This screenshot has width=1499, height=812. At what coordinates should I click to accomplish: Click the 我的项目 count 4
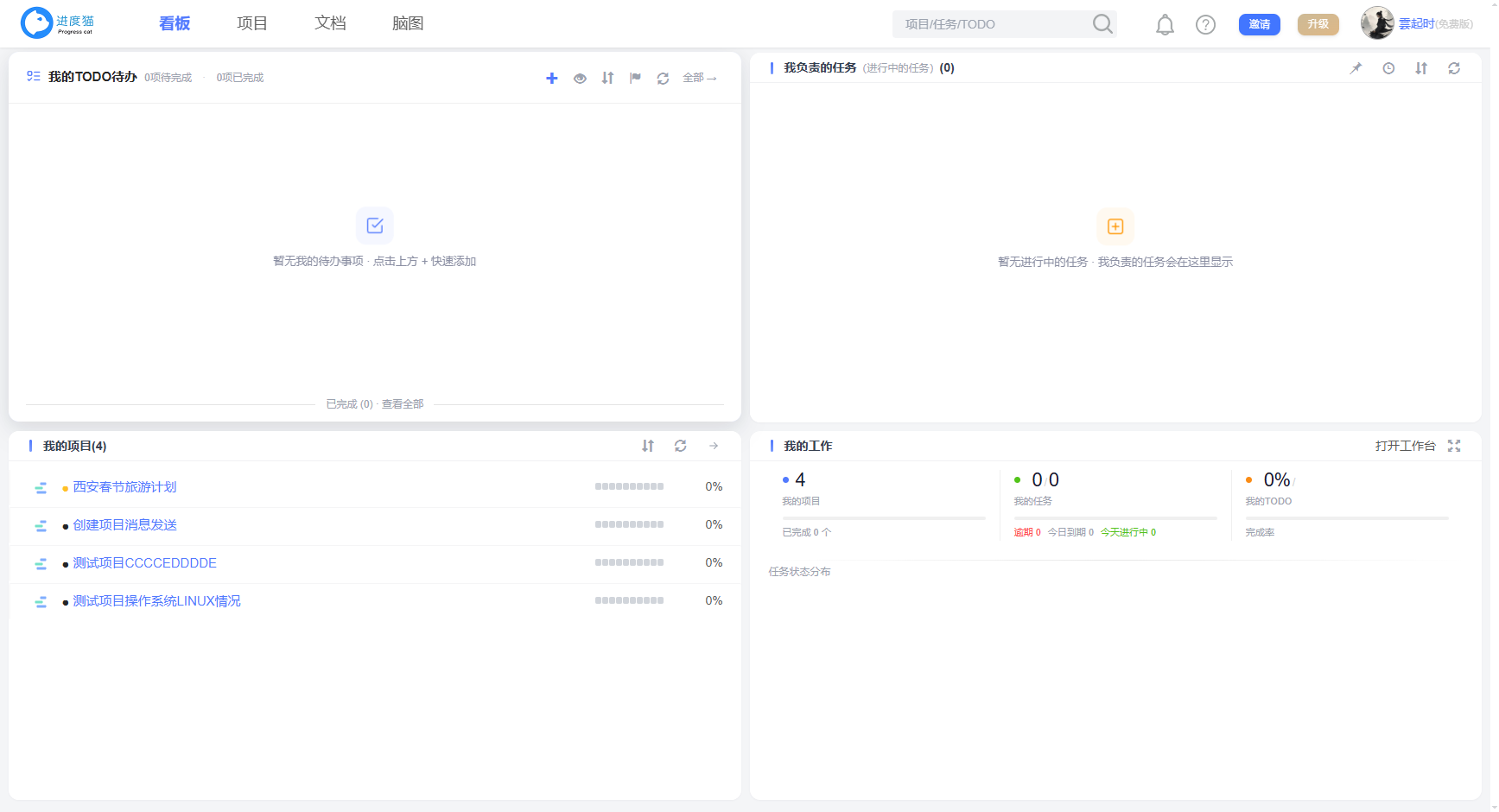[x=800, y=479]
